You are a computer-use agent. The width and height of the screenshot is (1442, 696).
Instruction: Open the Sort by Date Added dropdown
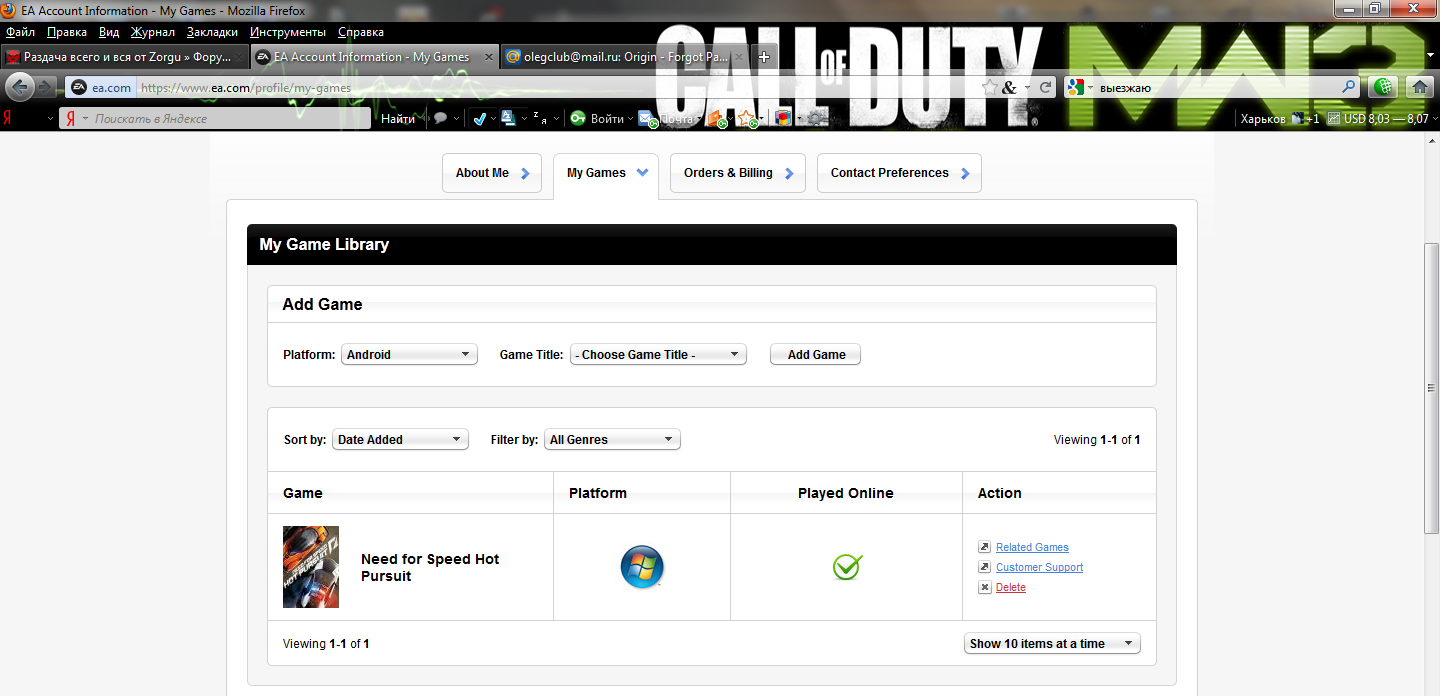(x=400, y=439)
